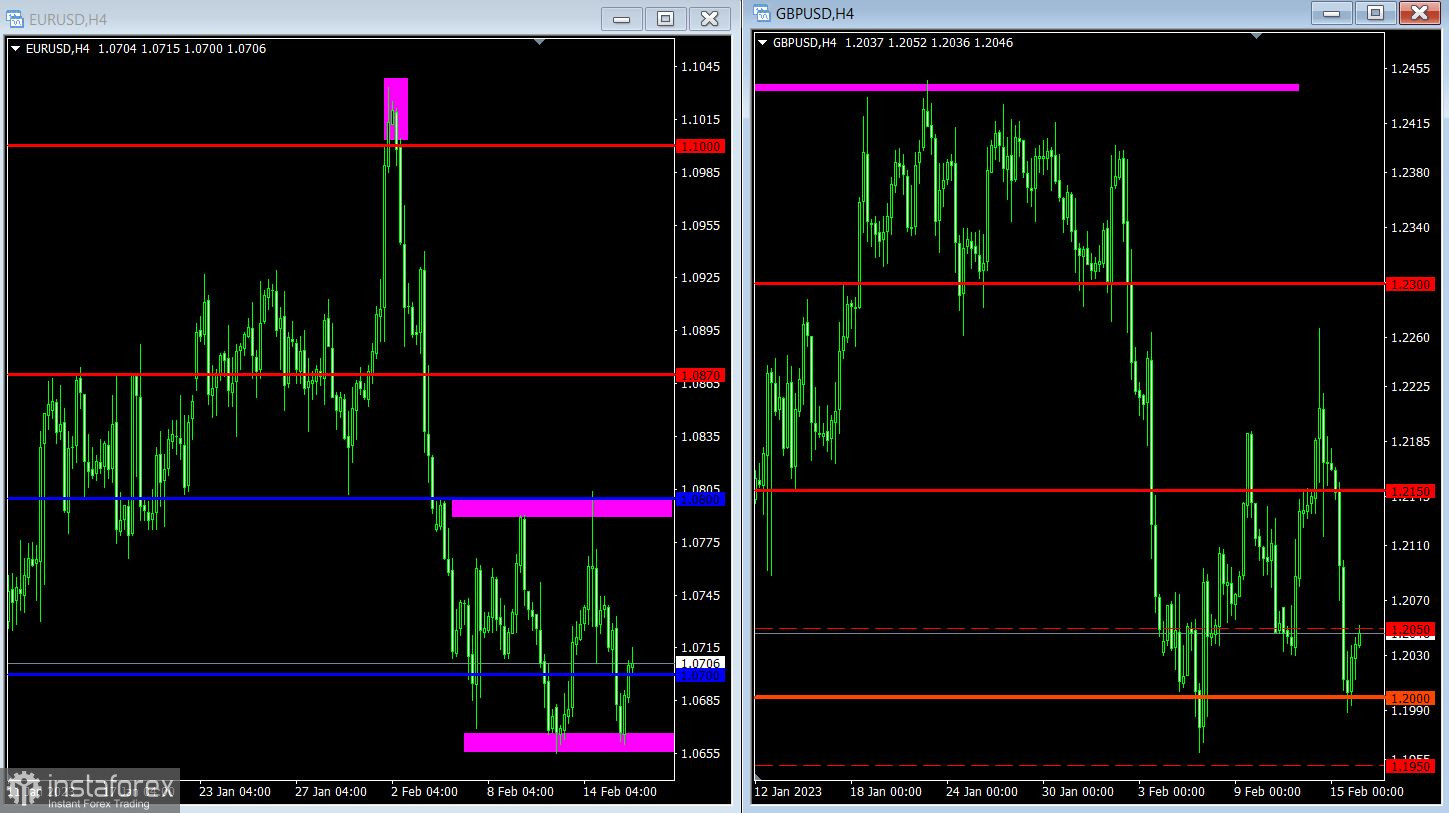The width and height of the screenshot is (1449, 813).
Task: Click the 24 Jan 00:00 date label
Action: point(982,791)
